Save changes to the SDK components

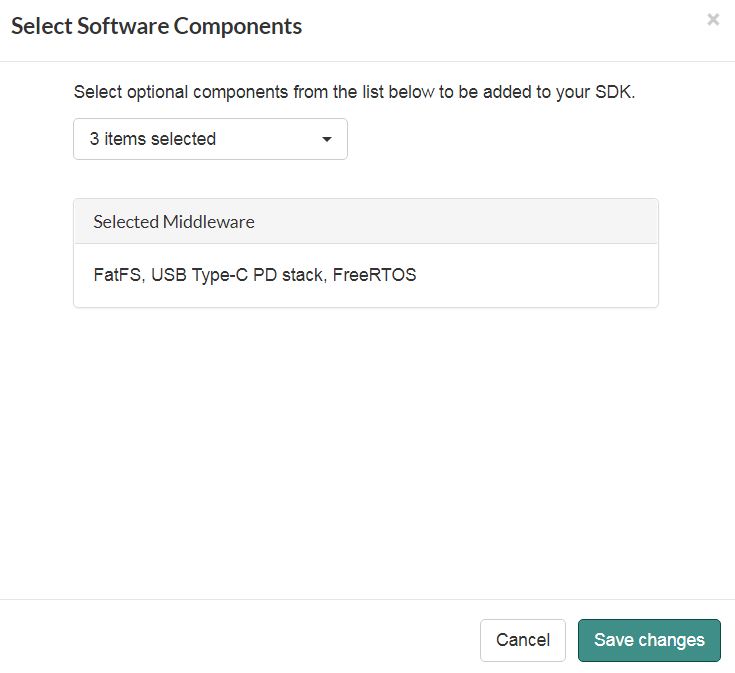[649, 640]
